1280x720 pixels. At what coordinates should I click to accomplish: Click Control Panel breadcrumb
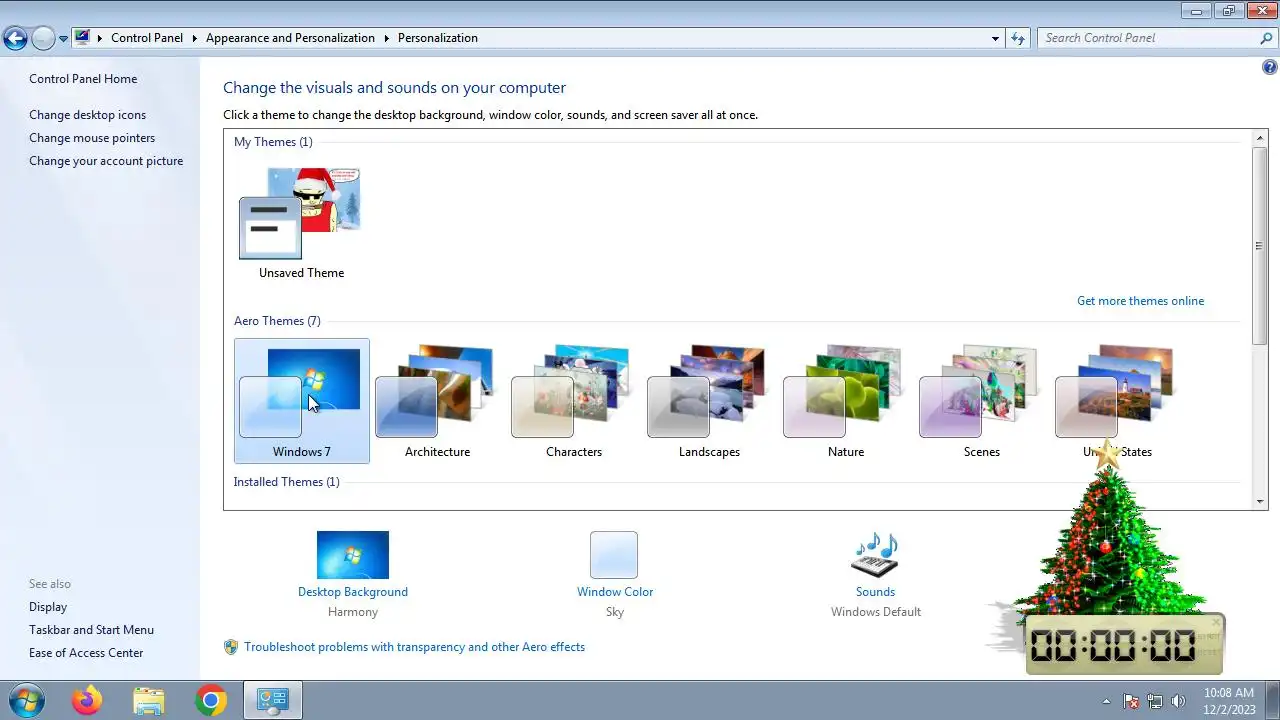147,38
